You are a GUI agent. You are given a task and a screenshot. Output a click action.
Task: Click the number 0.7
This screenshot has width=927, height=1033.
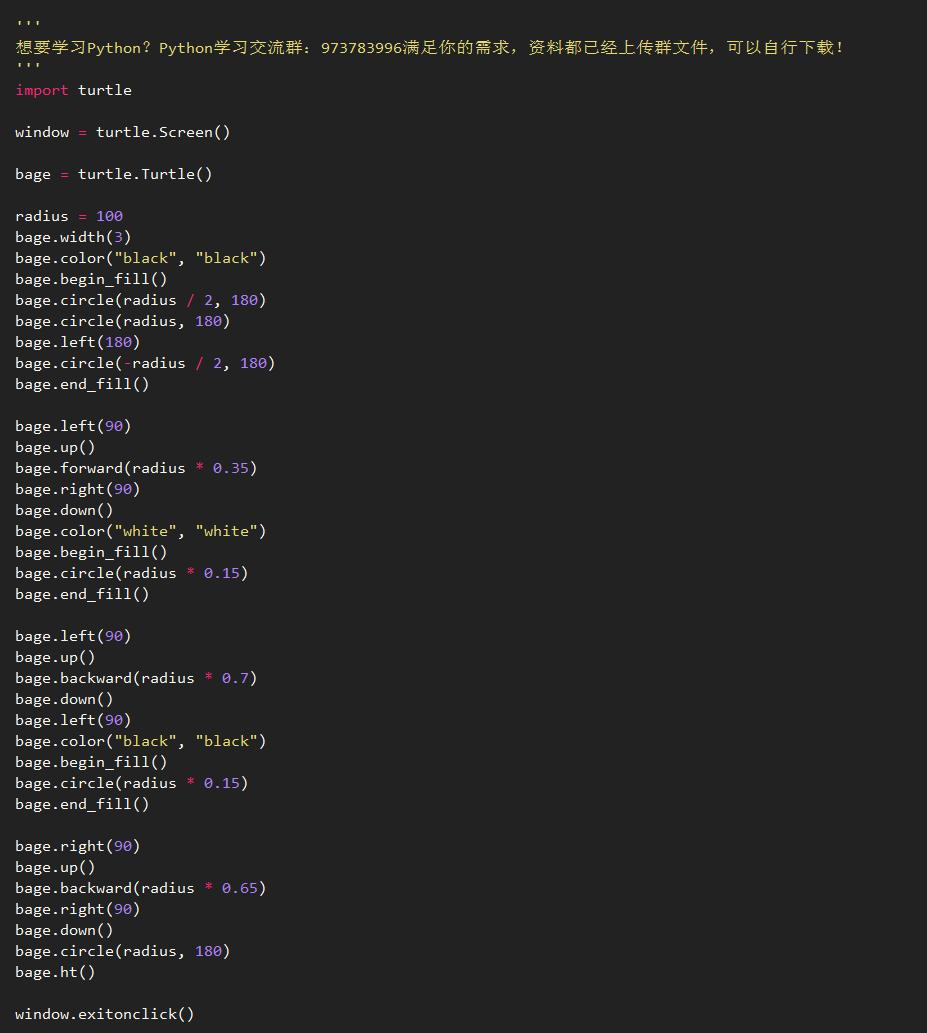tap(235, 678)
